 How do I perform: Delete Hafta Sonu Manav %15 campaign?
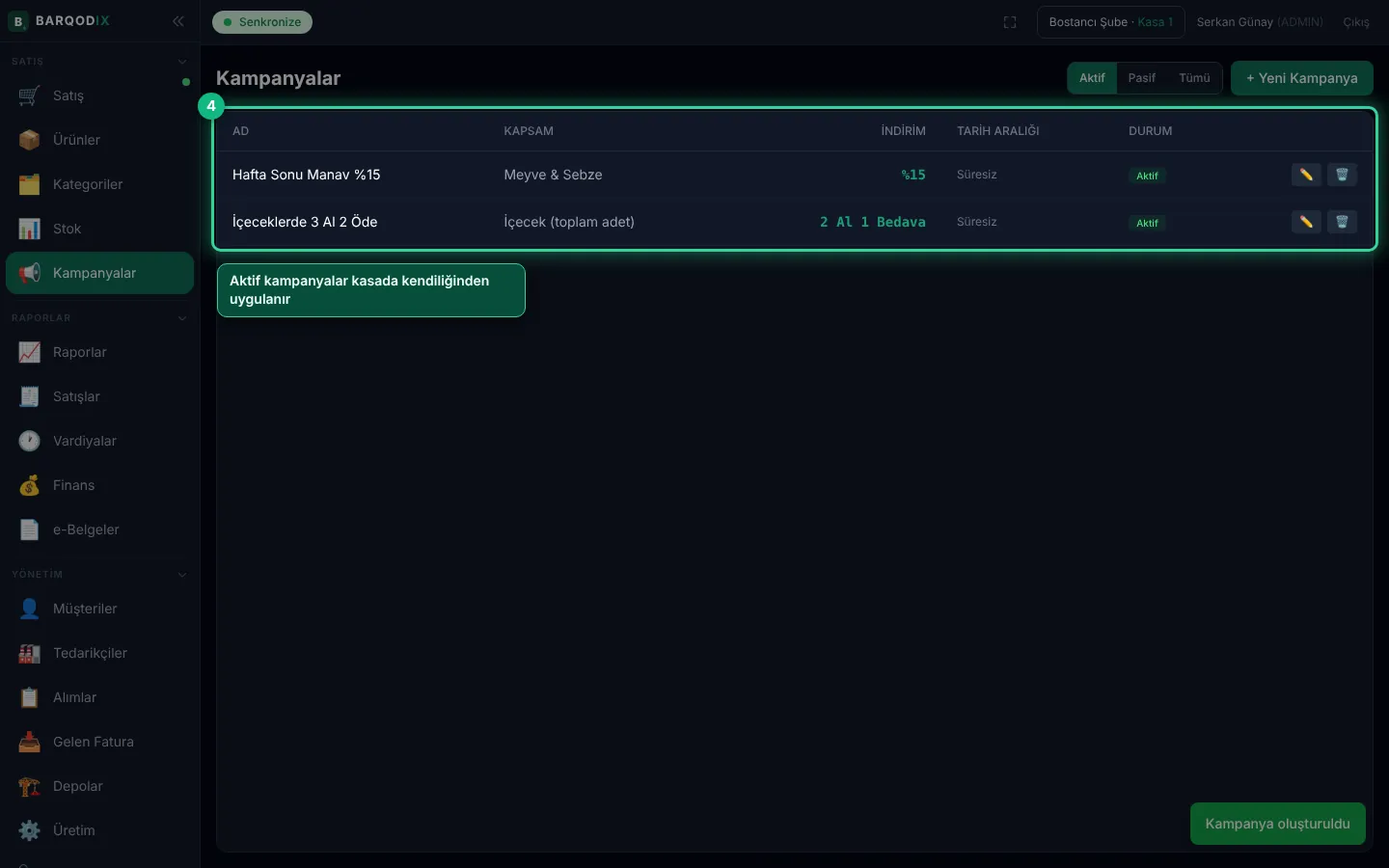pos(1342,175)
